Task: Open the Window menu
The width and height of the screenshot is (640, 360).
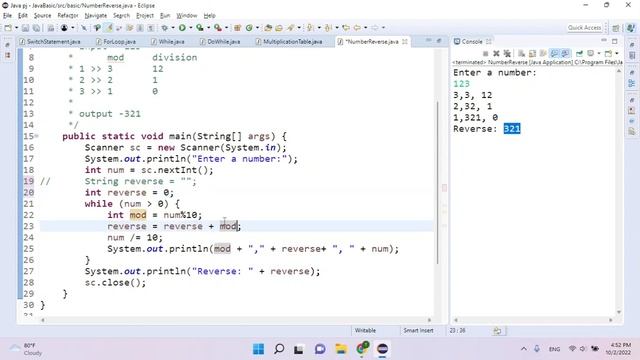Action: 187,16
